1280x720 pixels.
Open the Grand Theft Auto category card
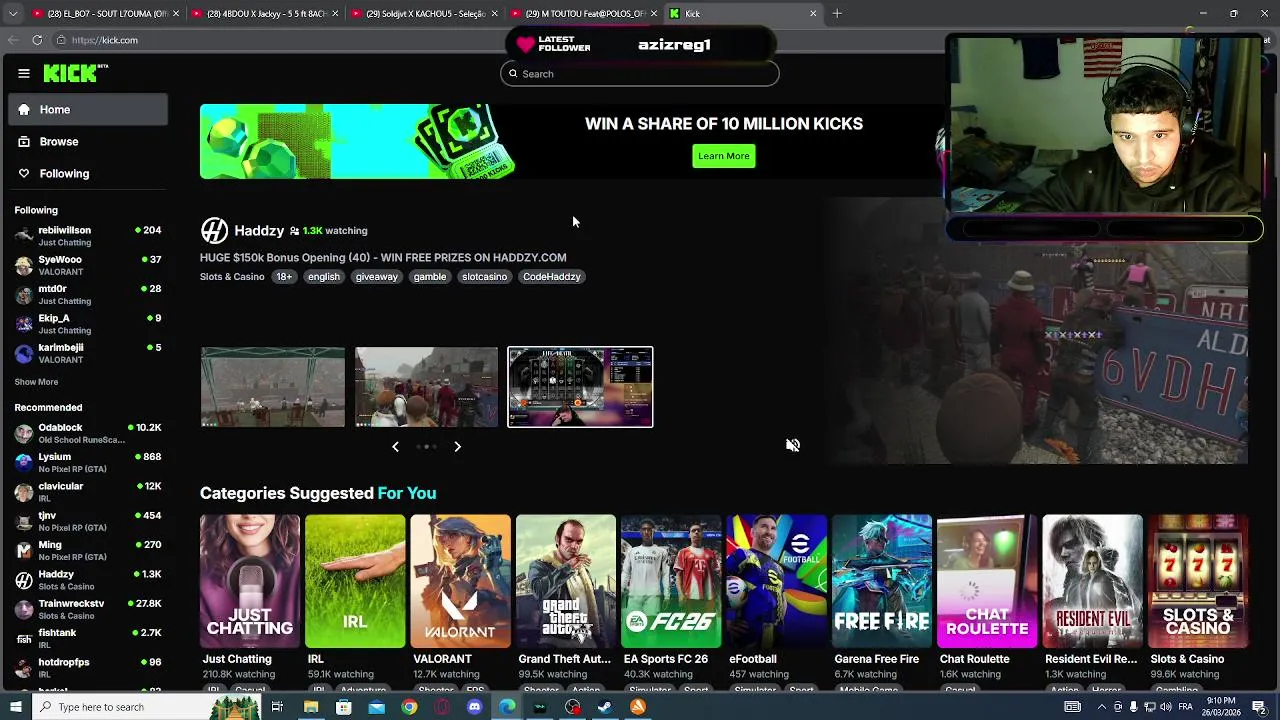tap(566, 582)
